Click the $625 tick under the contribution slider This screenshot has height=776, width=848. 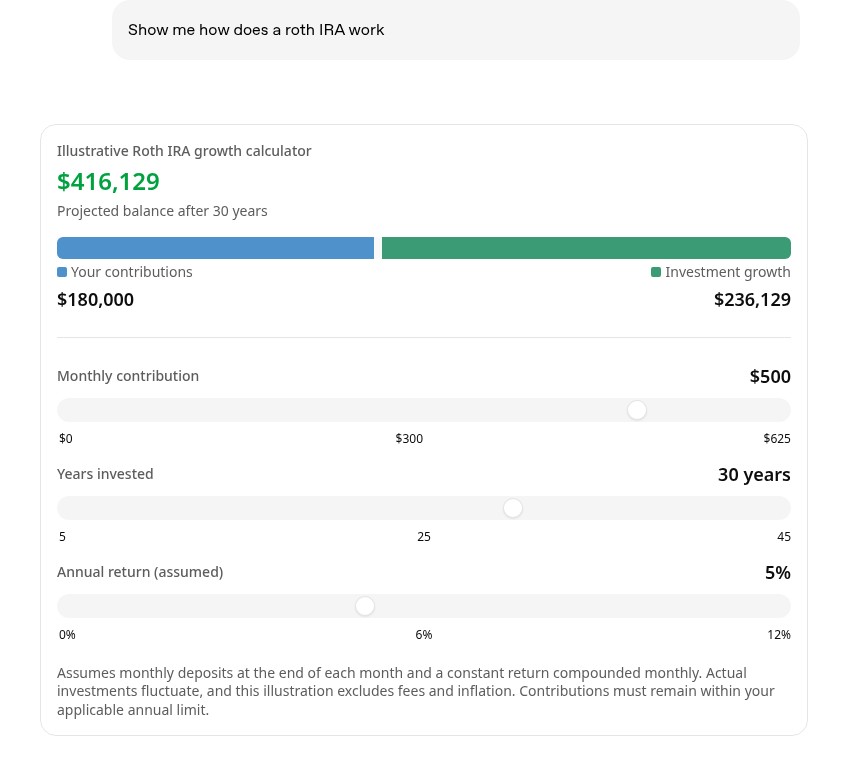pos(777,439)
